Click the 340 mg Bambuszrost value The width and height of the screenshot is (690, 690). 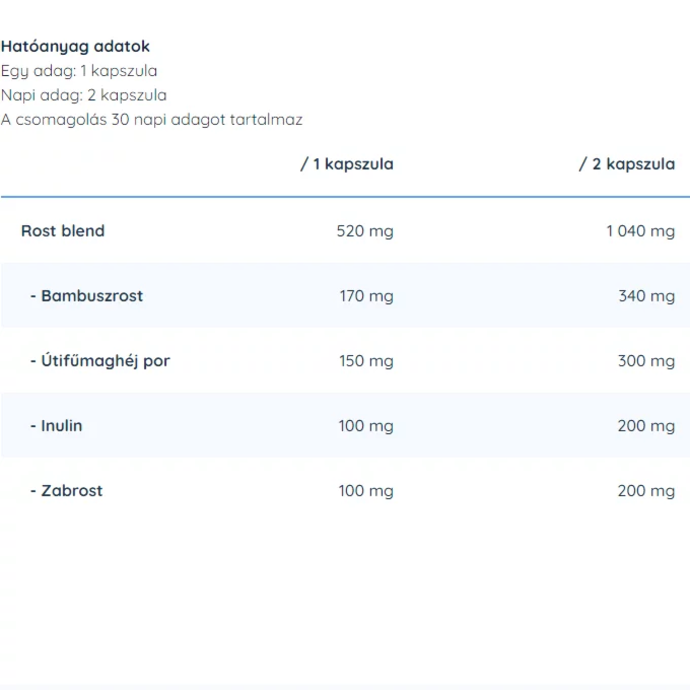tap(646, 296)
